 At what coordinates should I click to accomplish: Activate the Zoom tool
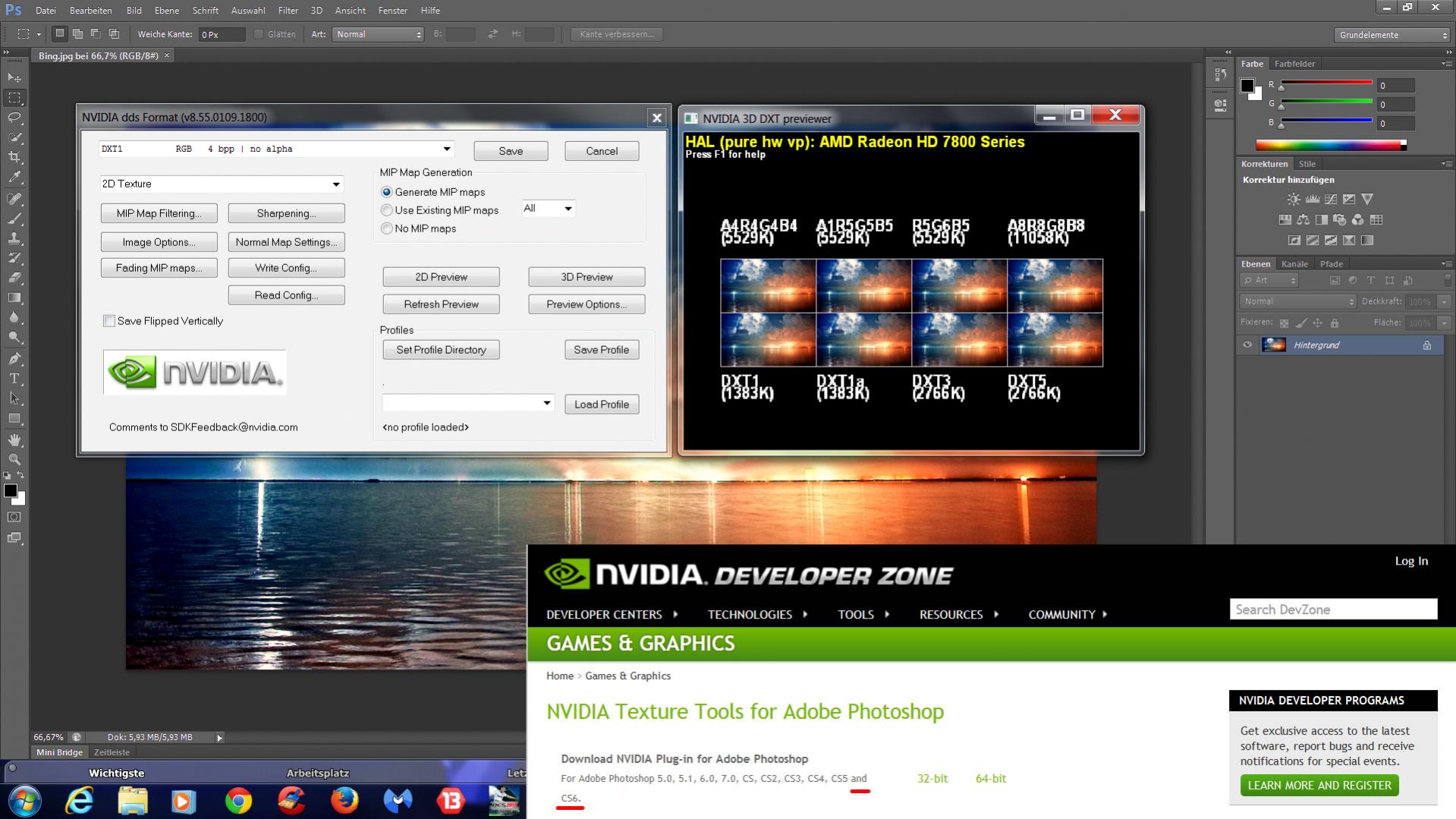[14, 459]
